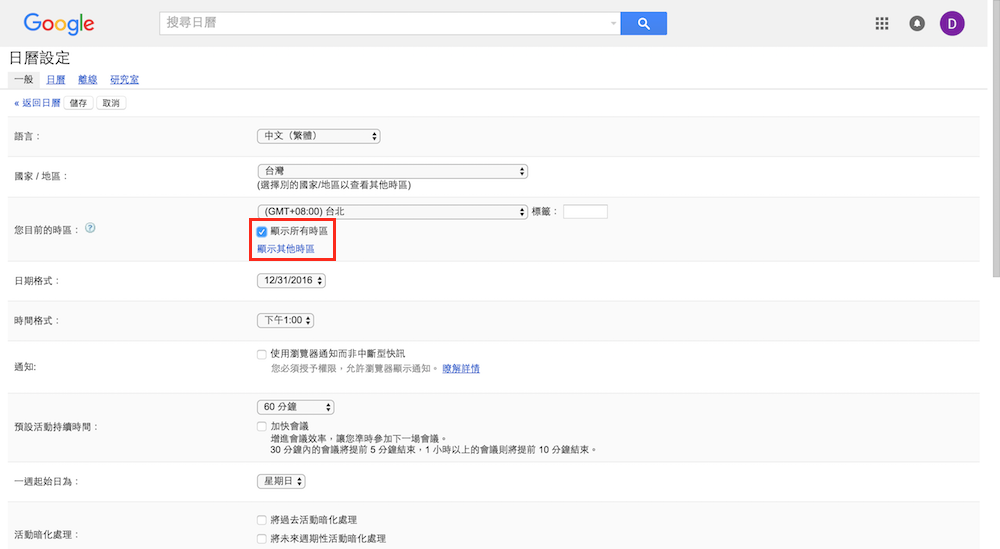
Task: Open the notifications bell
Action: [917, 24]
